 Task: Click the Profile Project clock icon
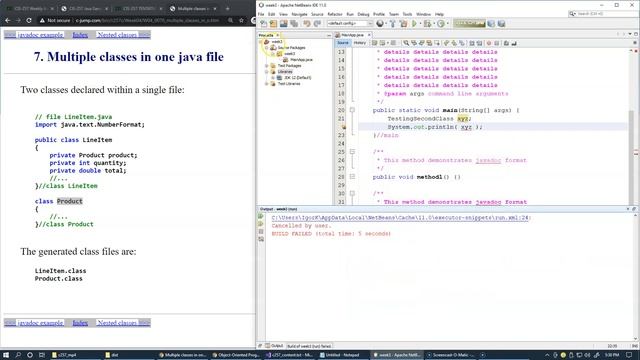click(x=440, y=24)
